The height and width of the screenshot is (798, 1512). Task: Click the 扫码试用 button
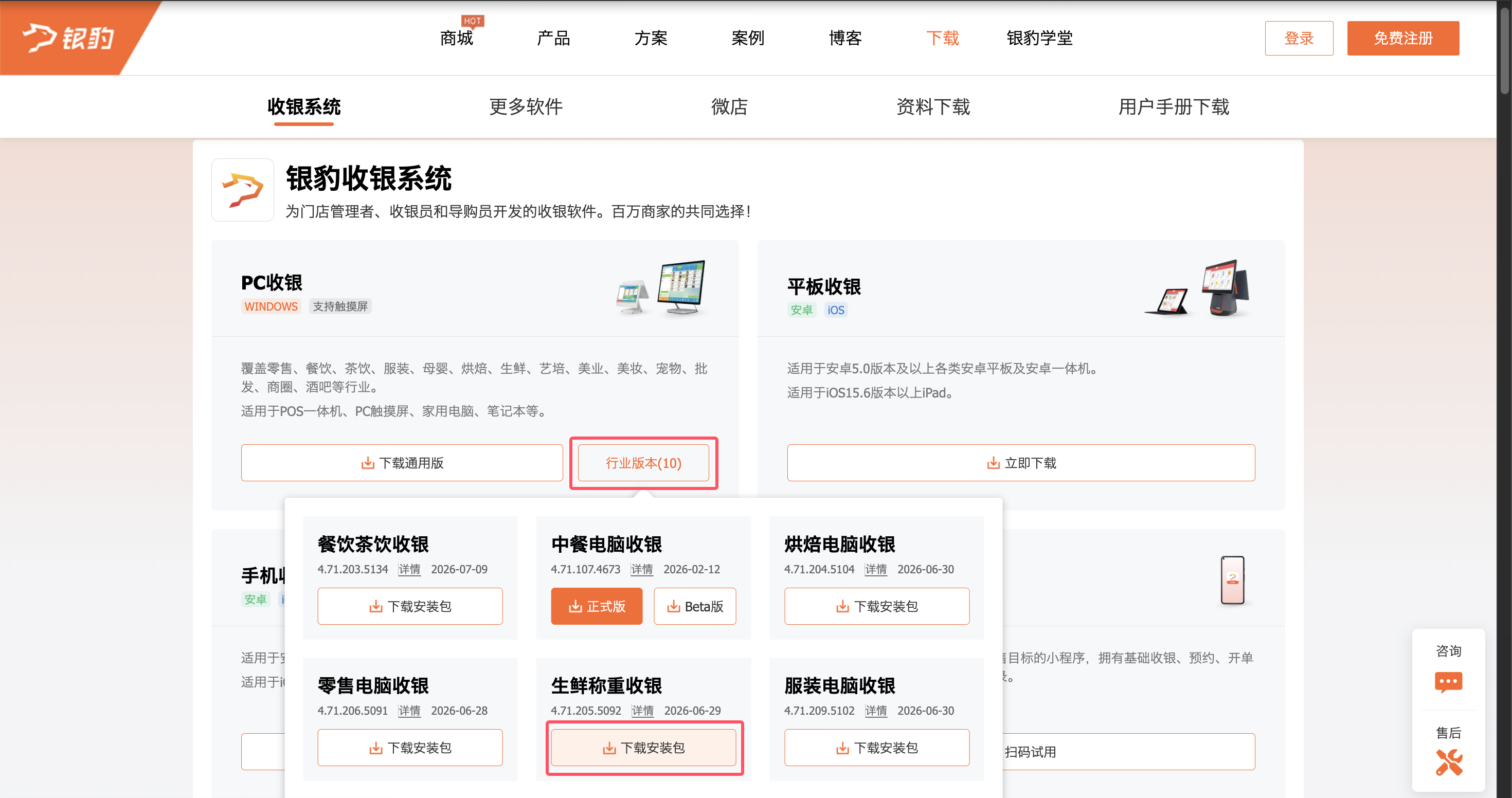coord(1128,752)
